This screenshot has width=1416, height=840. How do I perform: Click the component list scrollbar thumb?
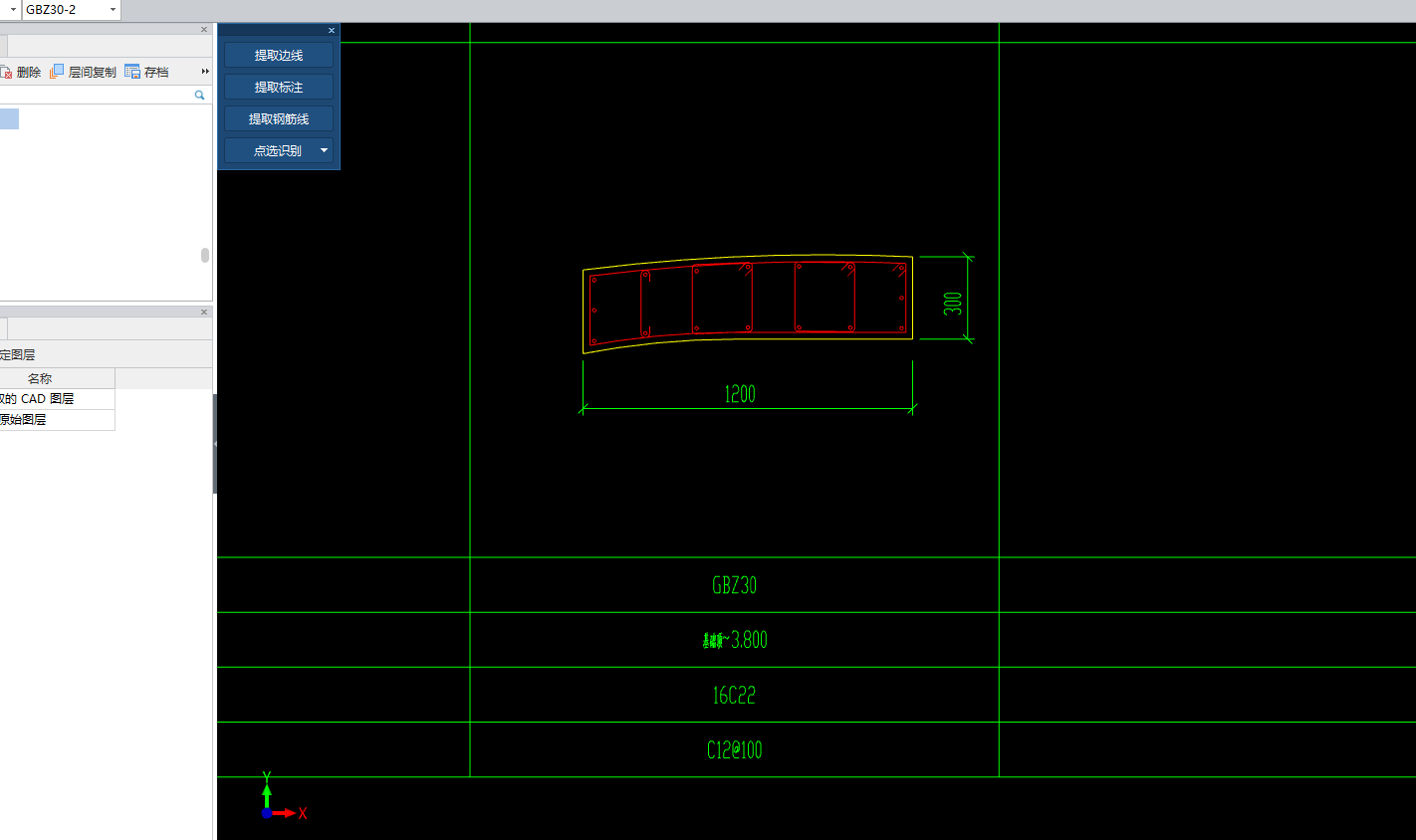click(x=205, y=255)
